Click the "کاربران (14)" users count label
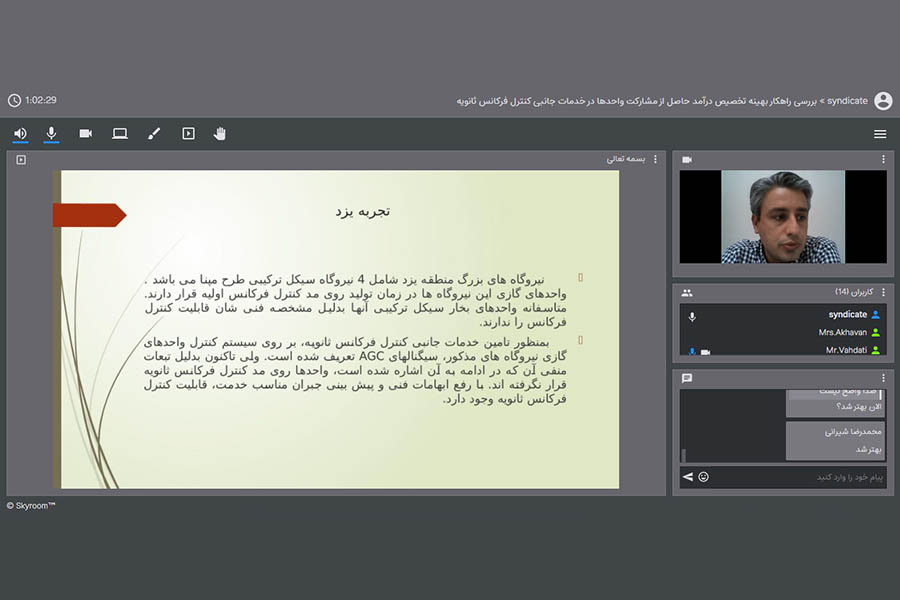The height and width of the screenshot is (600, 900). pyautogui.click(x=854, y=292)
